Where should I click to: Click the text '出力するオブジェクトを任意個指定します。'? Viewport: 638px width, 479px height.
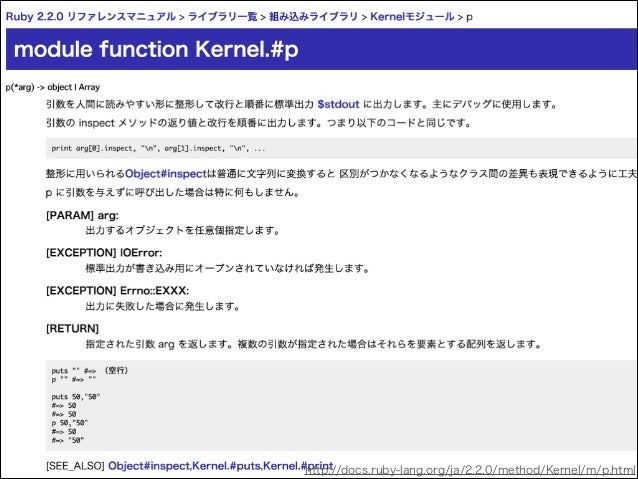183,230
